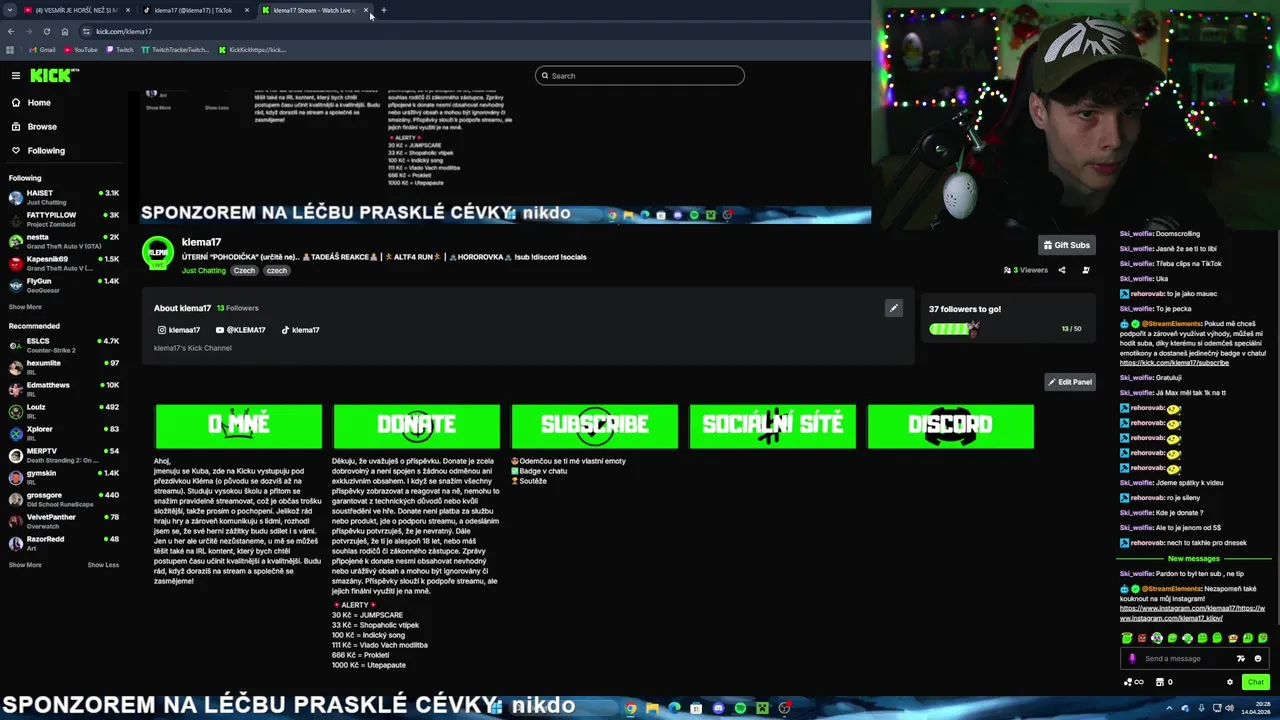Open the emoji picker in chat input
This screenshot has height=720, width=1280.
tap(1258, 659)
